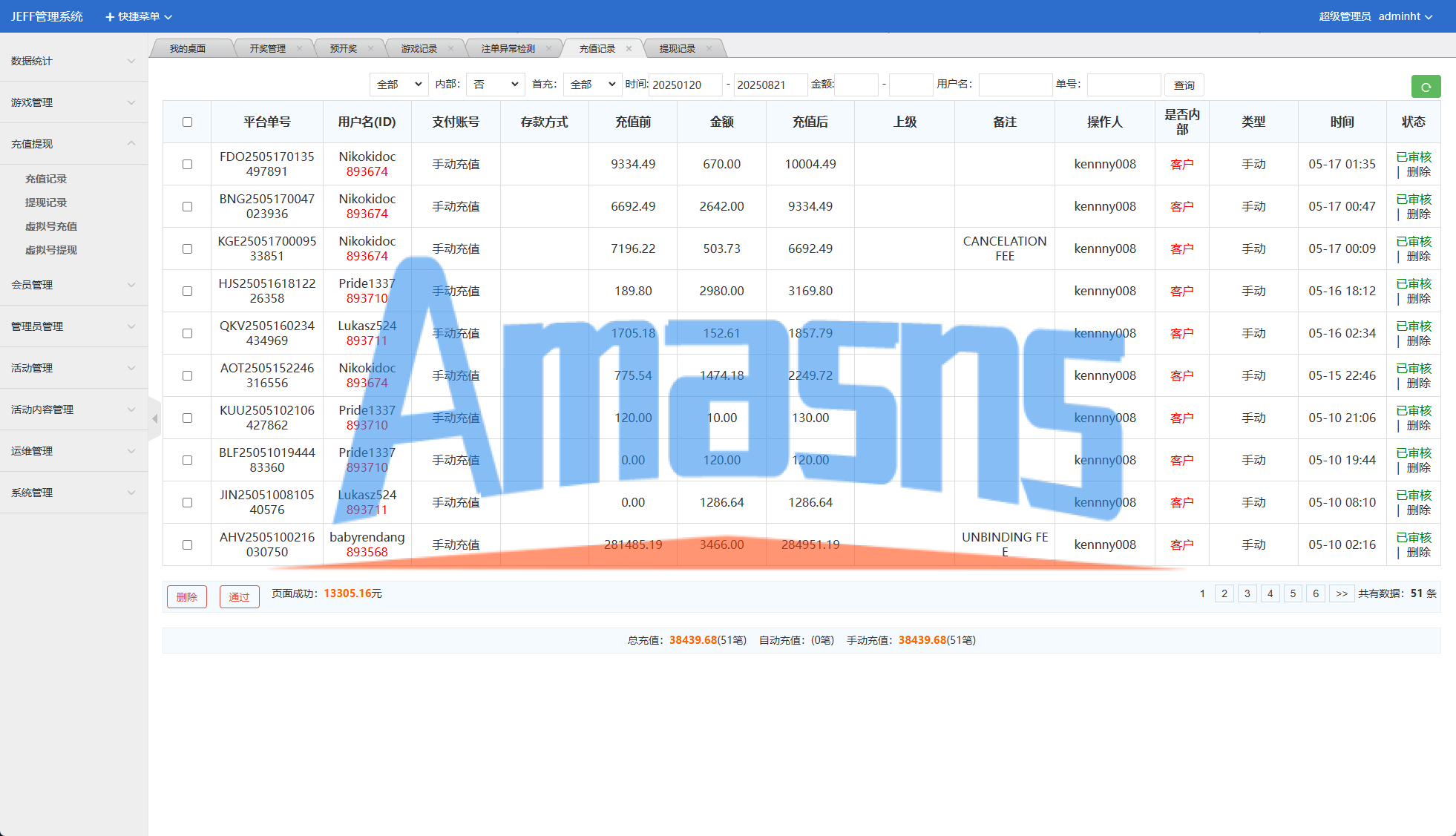1456x836 pixels.
Task: Tick the select-all checkbox in the table header
Action: point(187,122)
